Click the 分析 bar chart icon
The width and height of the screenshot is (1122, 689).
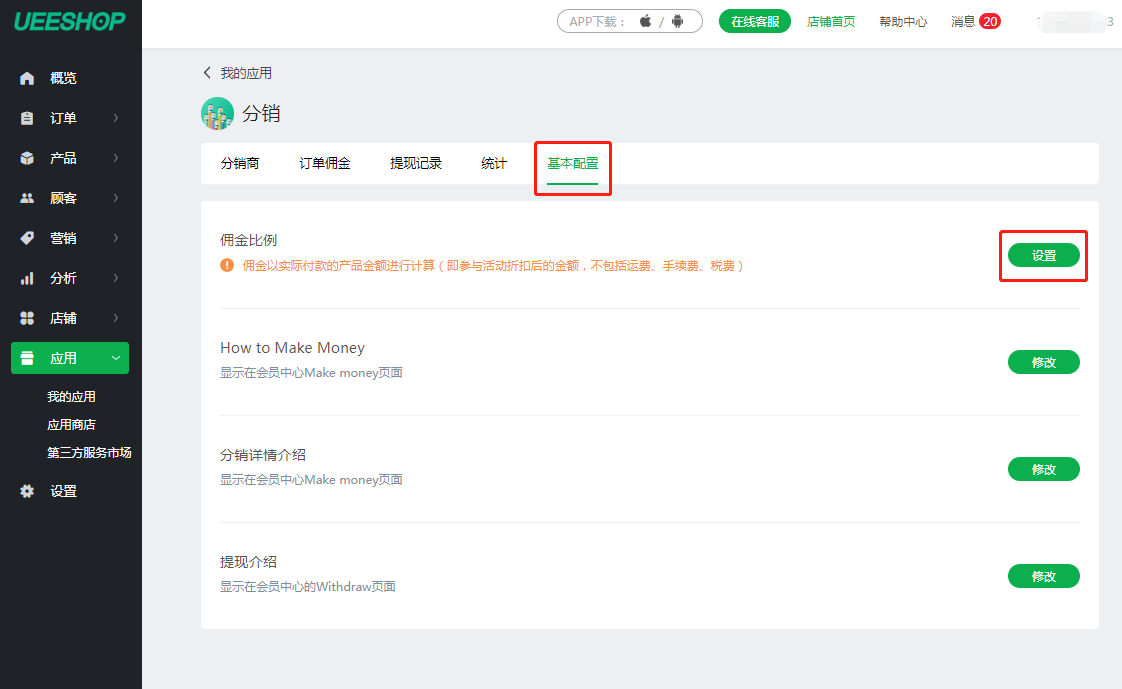(27, 278)
